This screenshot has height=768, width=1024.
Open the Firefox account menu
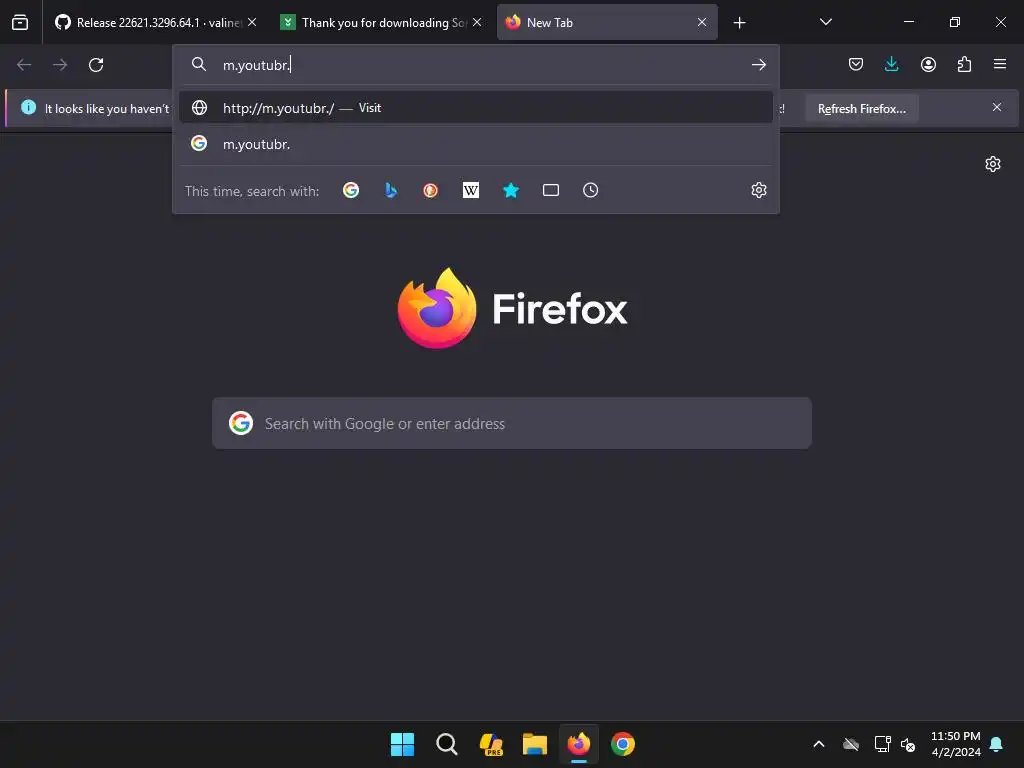click(x=928, y=64)
